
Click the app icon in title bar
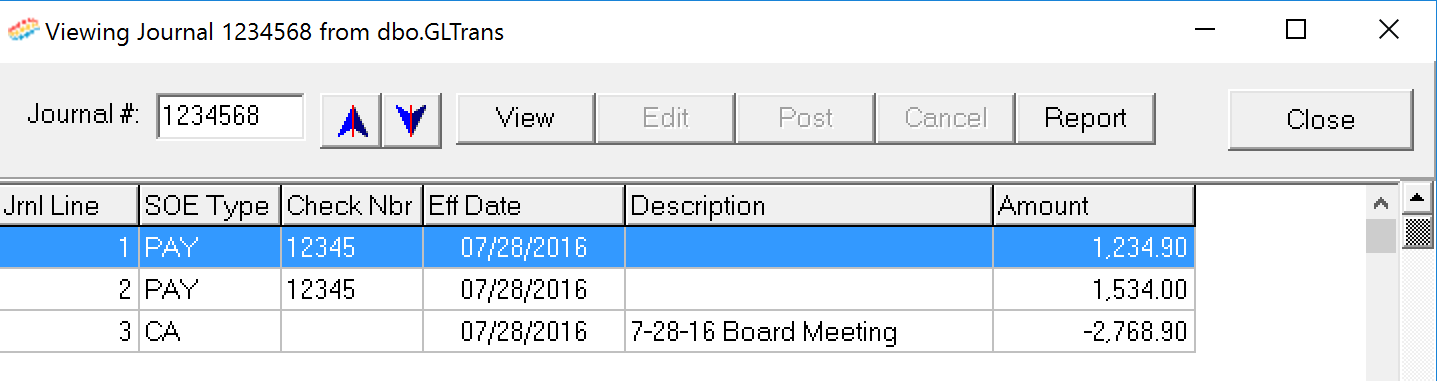pyautogui.click(x=24, y=31)
